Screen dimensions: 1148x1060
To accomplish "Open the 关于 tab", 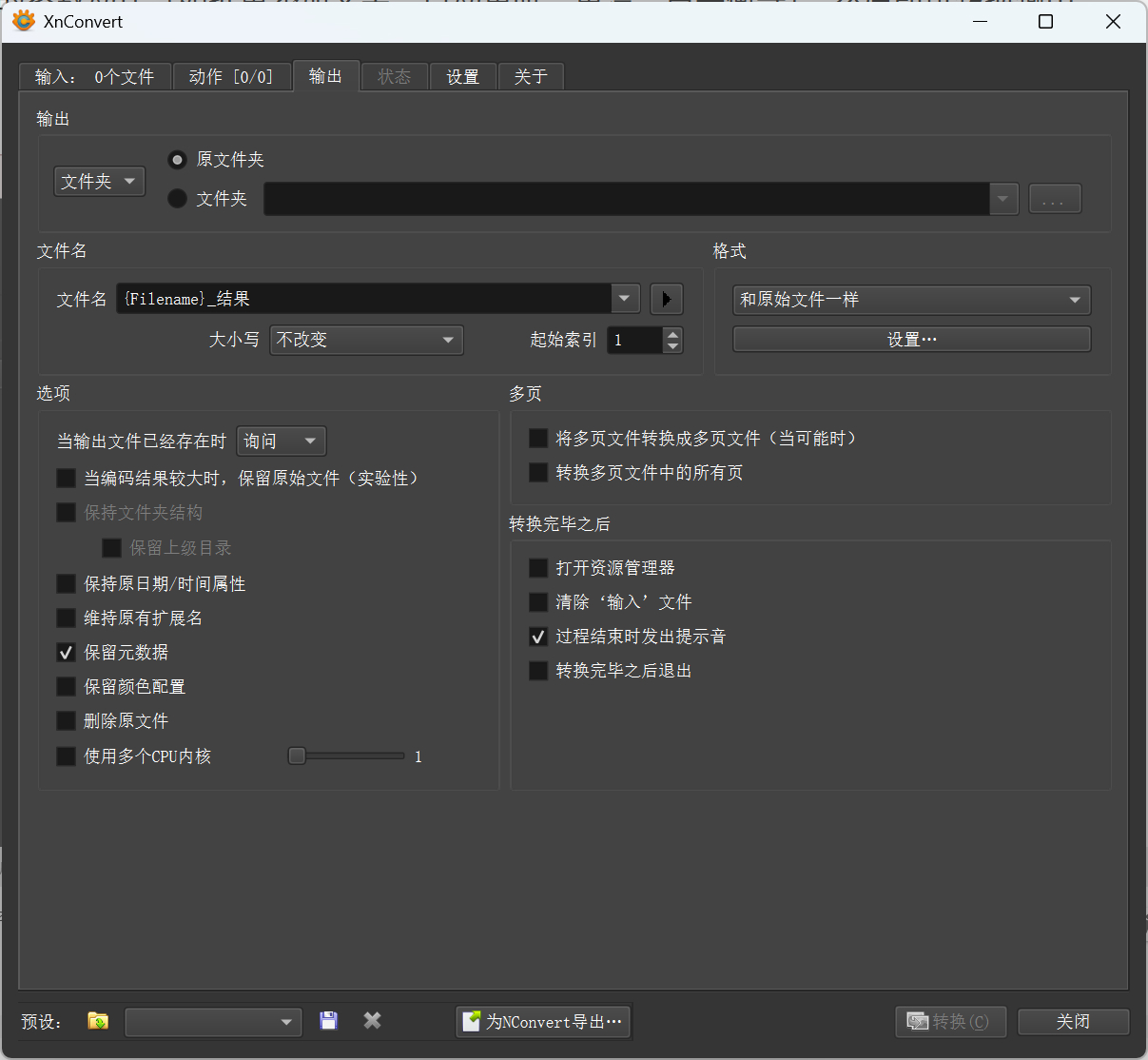I will (531, 76).
